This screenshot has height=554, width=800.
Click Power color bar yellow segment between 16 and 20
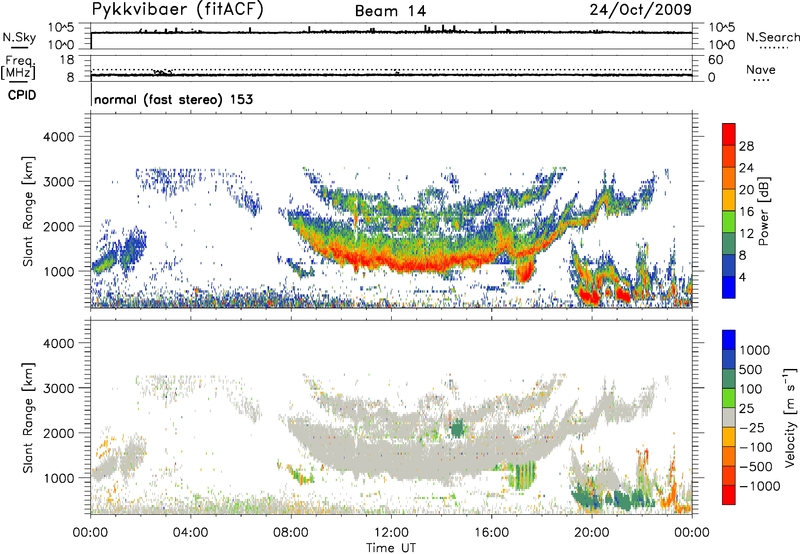point(729,200)
